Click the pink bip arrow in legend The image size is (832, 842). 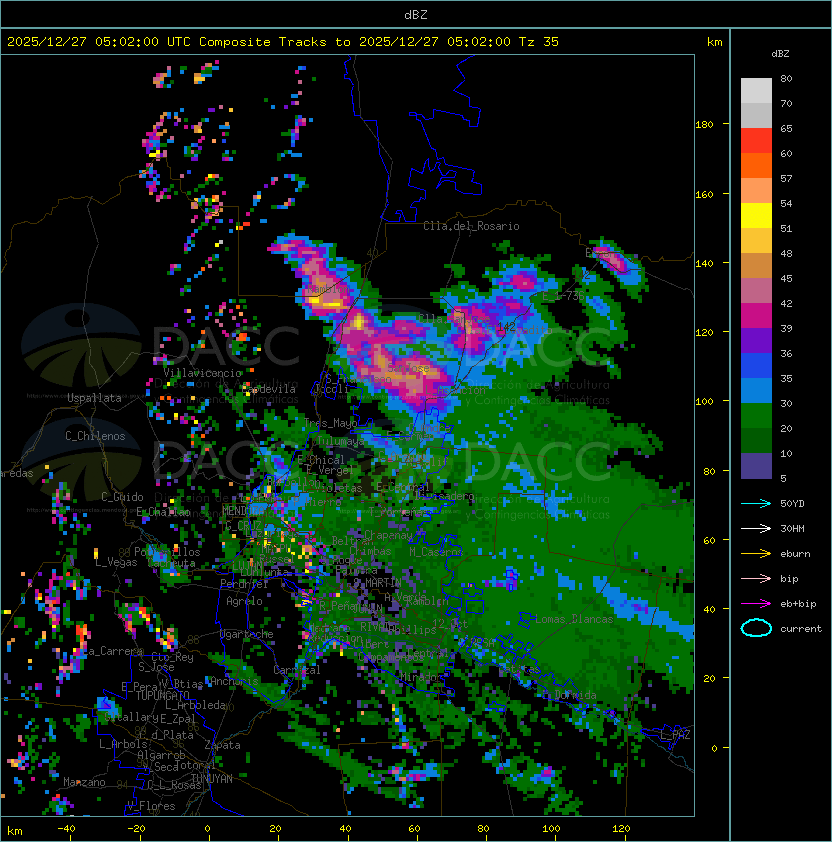(x=756, y=578)
